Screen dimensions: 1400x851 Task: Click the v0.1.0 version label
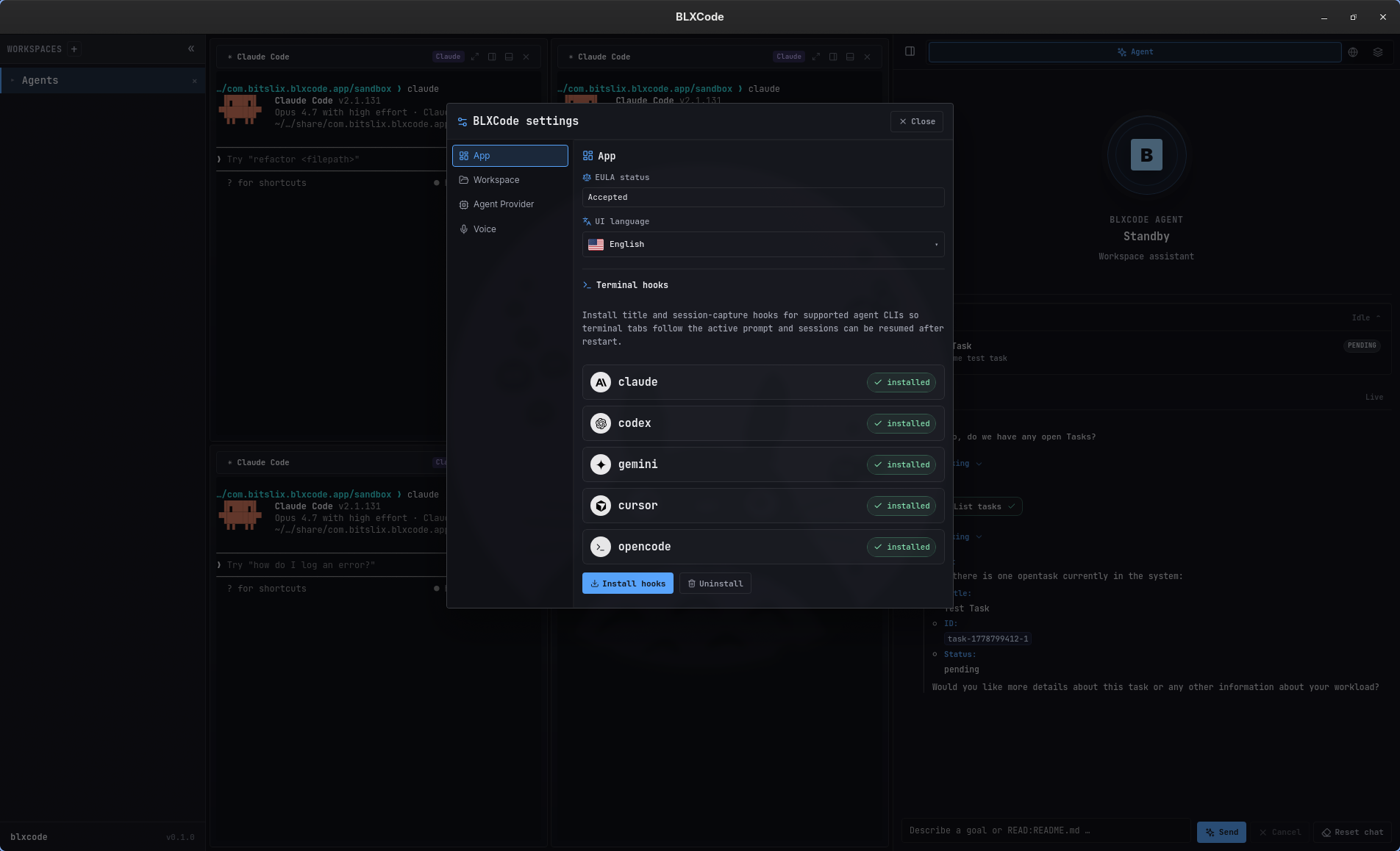(180, 837)
